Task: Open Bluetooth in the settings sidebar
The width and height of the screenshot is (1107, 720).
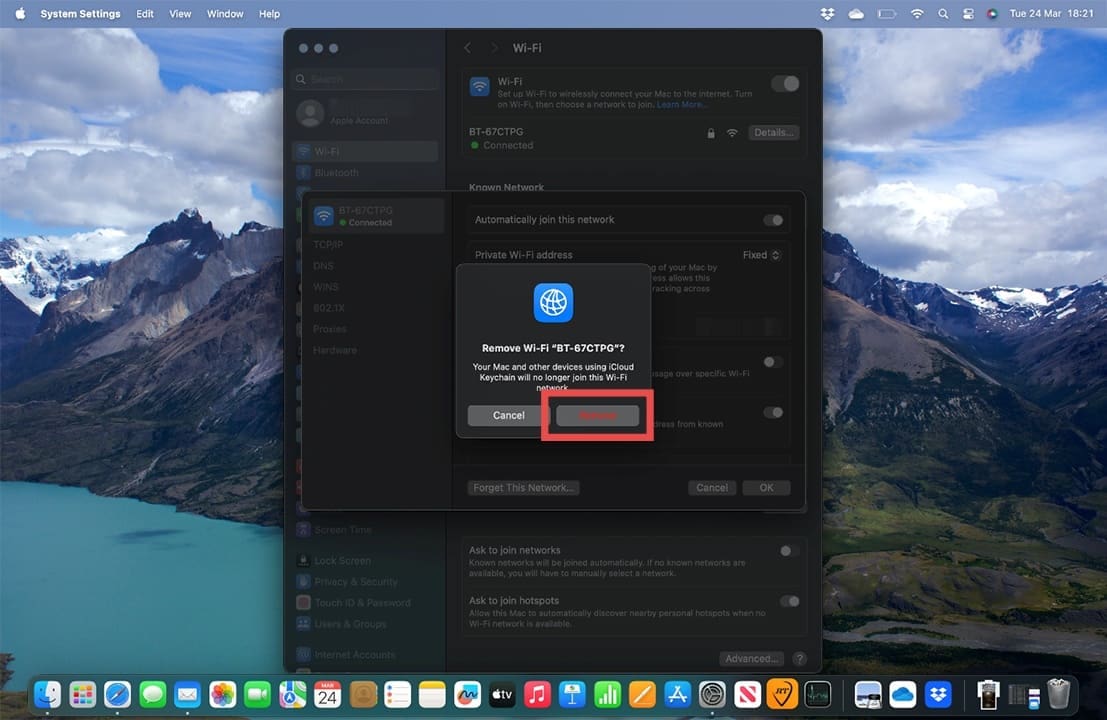Action: tap(364, 173)
